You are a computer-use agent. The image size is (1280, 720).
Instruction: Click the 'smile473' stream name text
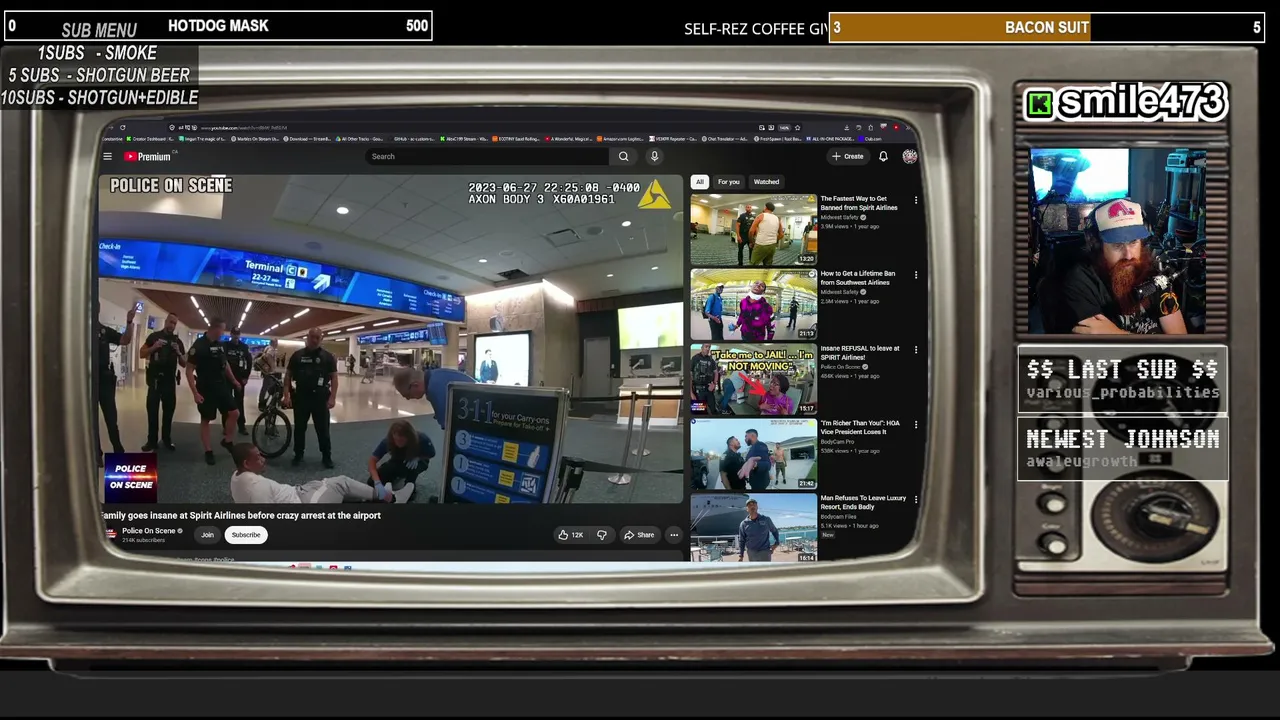pos(1141,102)
